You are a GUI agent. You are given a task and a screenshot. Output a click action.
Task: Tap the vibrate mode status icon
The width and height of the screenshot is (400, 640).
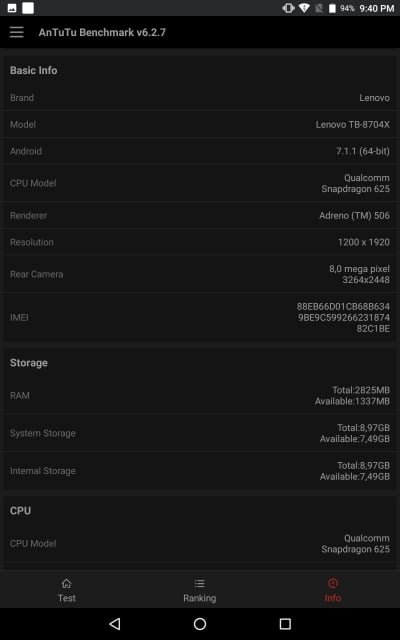288,8
